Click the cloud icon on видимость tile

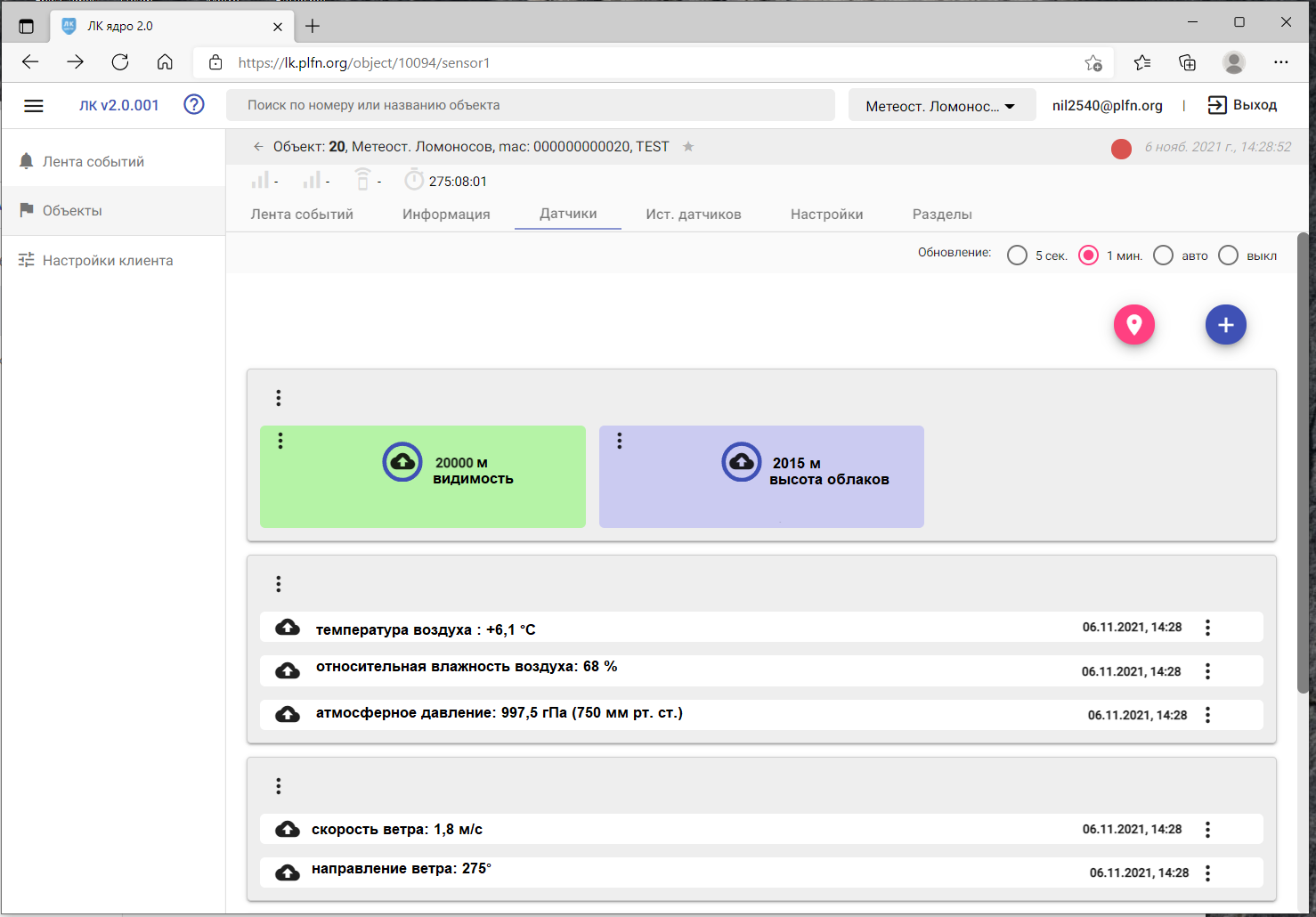point(402,462)
